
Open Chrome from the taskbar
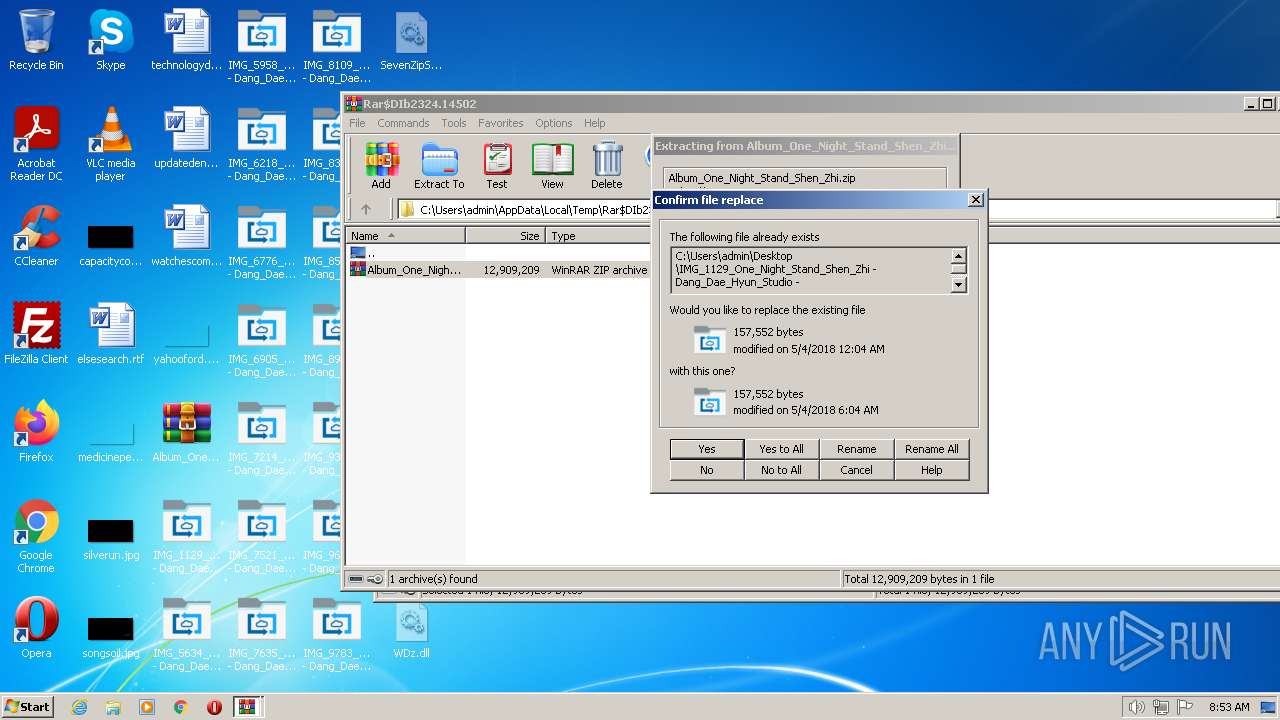coord(180,707)
